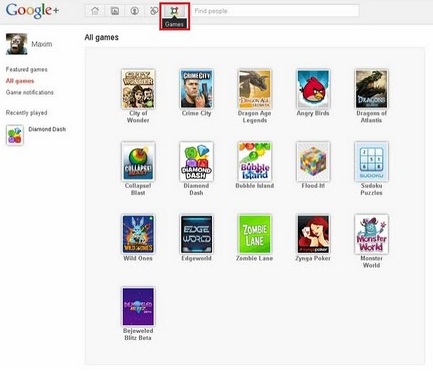433x371 pixels.
Task: Open the Circles toolbar icon
Action: [x=154, y=11]
